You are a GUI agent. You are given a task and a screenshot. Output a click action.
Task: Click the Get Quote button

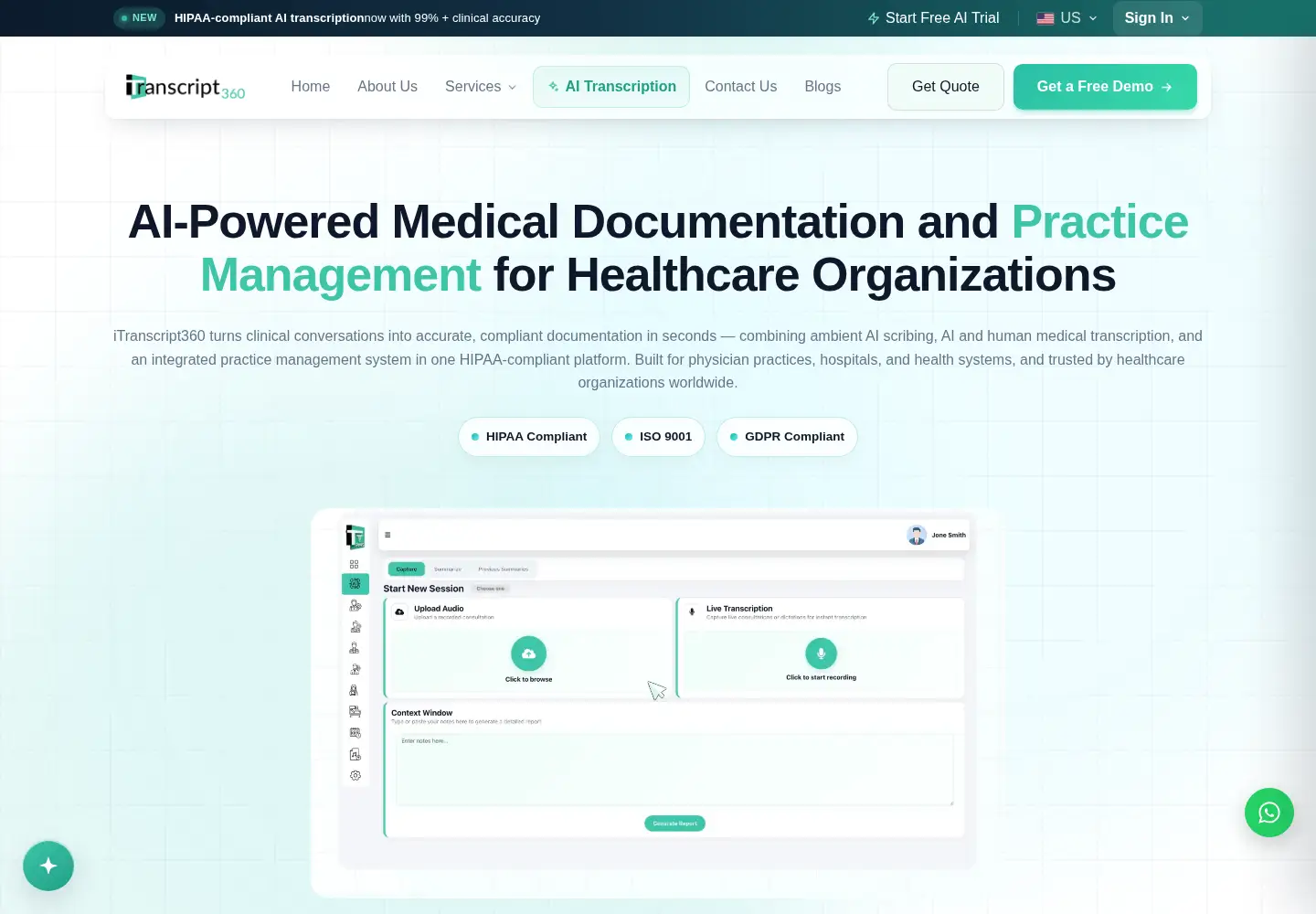(946, 87)
